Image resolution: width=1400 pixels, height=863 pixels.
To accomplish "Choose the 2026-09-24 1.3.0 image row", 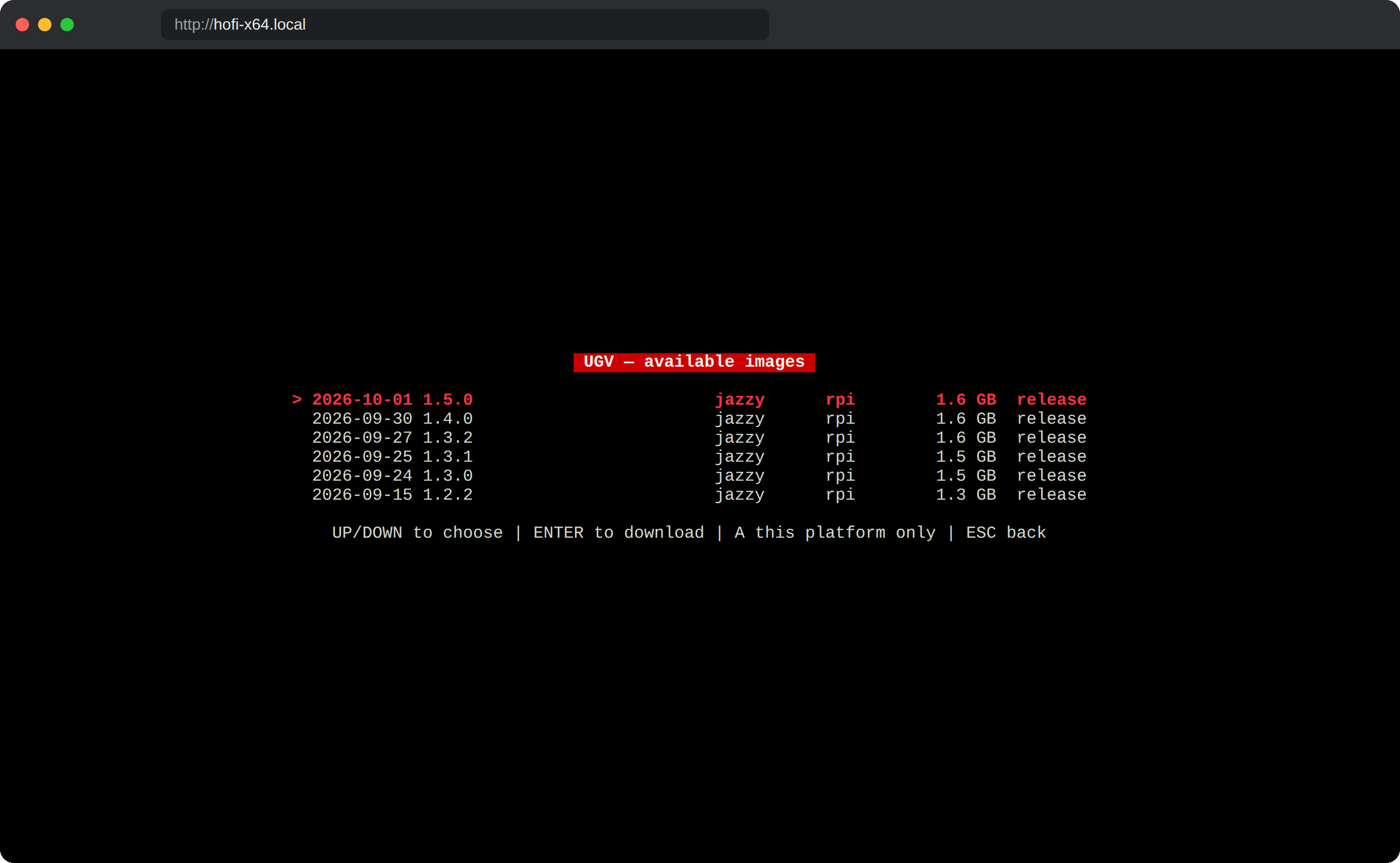I will tap(699, 476).
